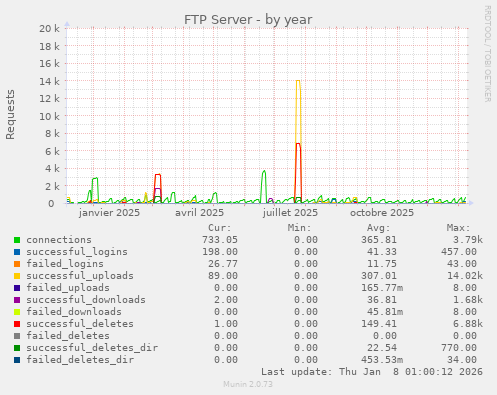The height and width of the screenshot is (395, 497).
Task: Click the 'Avg:' column header
Action: 379,228
